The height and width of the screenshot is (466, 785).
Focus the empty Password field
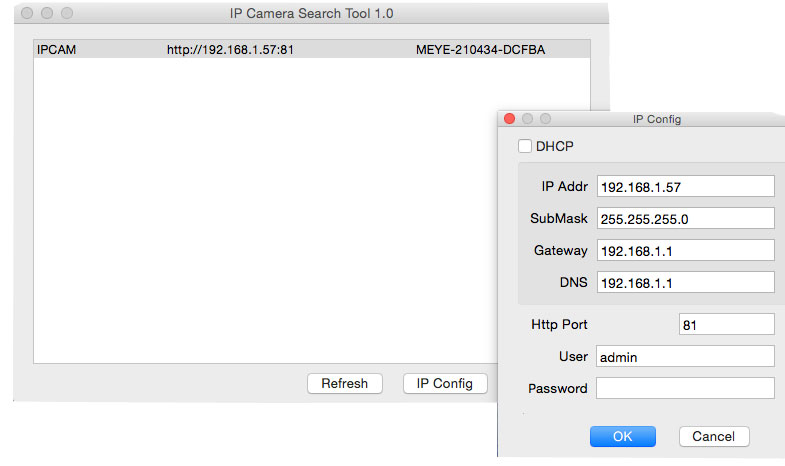pyautogui.click(x=685, y=388)
